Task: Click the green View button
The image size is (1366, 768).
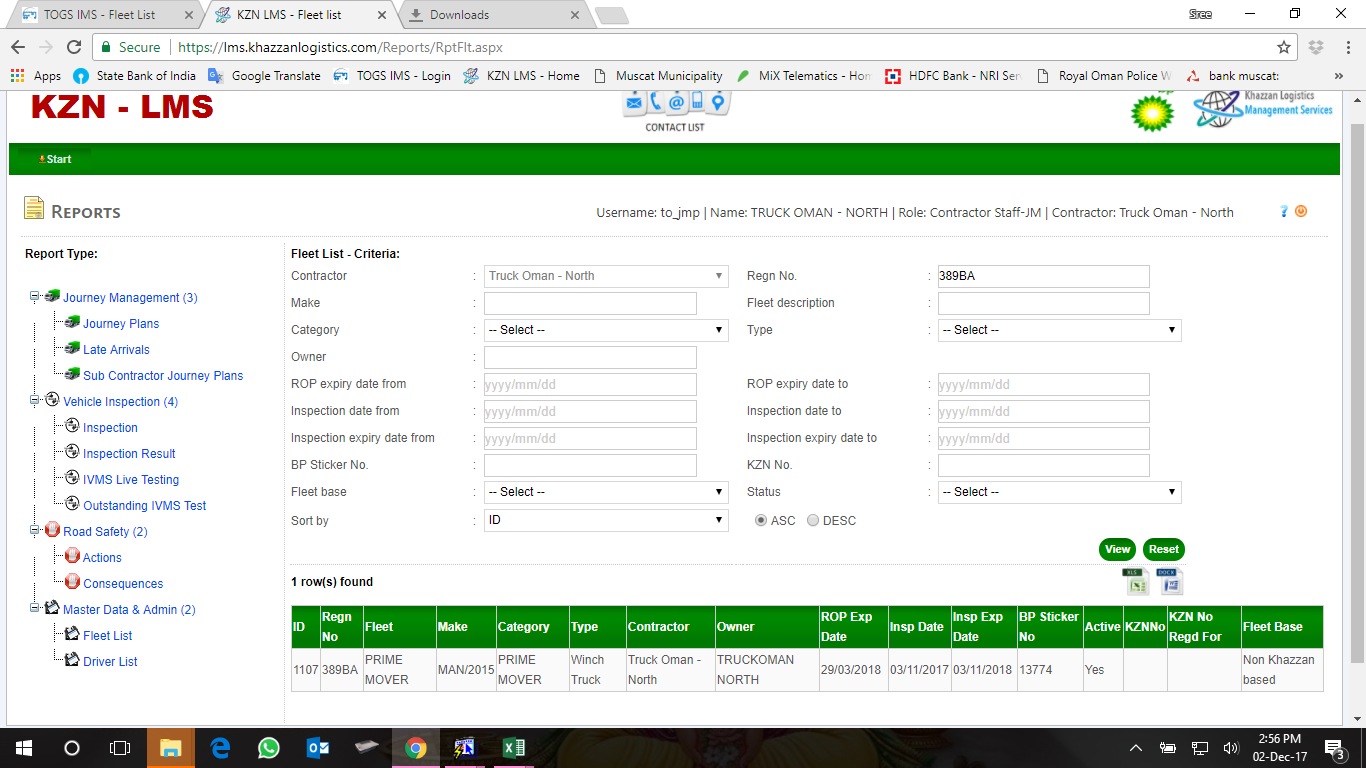Action: 1117,549
